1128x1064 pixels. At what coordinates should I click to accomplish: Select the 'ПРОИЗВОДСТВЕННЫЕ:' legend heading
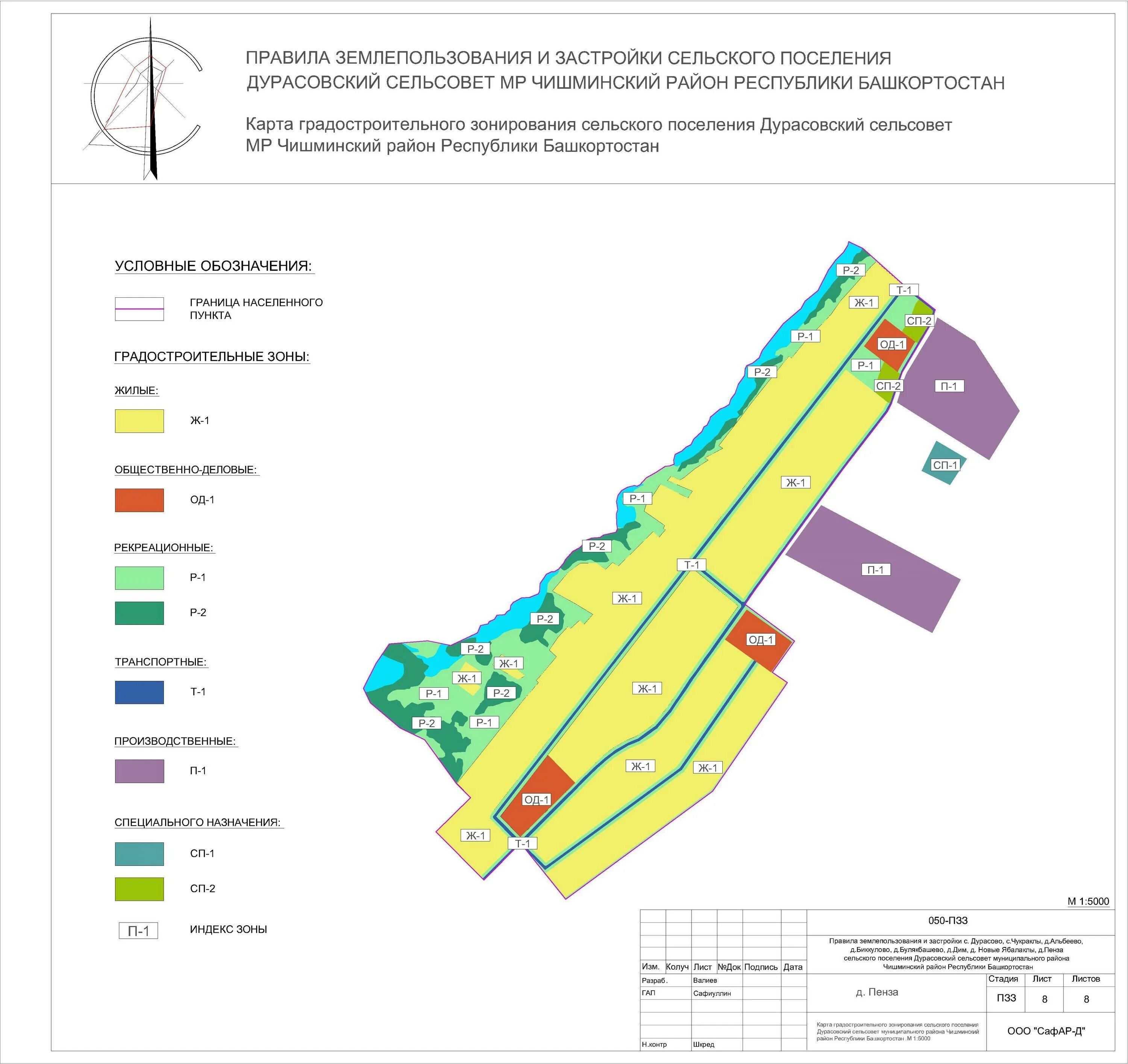(175, 742)
